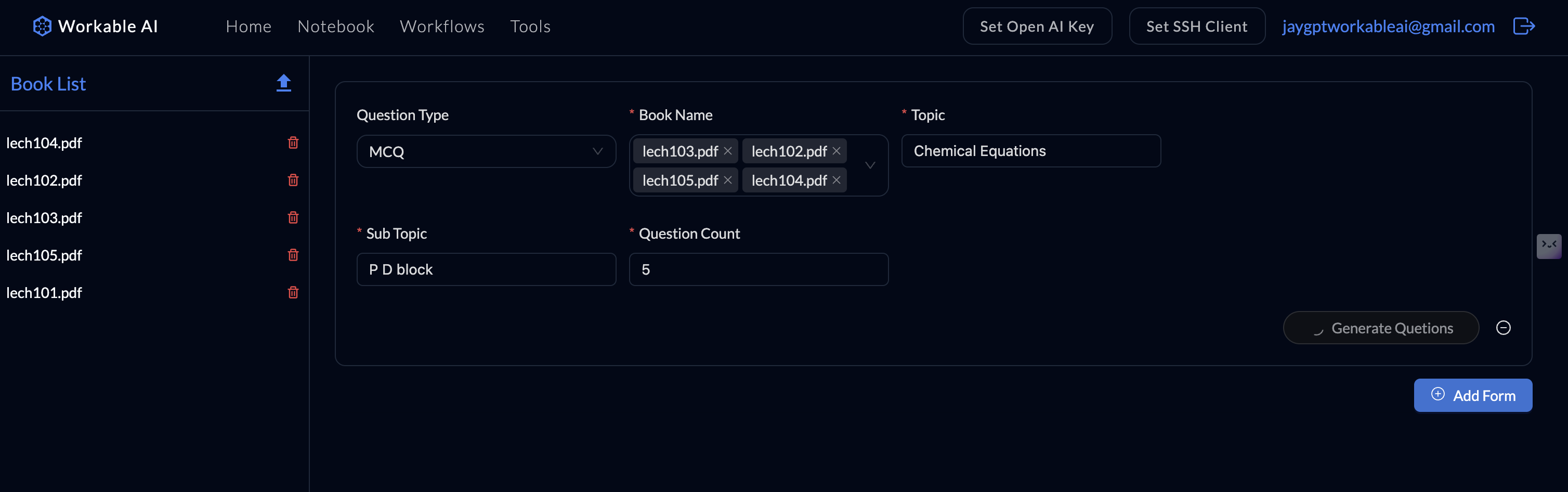Viewport: 1568px width, 492px height.
Task: Click the Sub Topic field showing P D block
Action: click(x=486, y=269)
